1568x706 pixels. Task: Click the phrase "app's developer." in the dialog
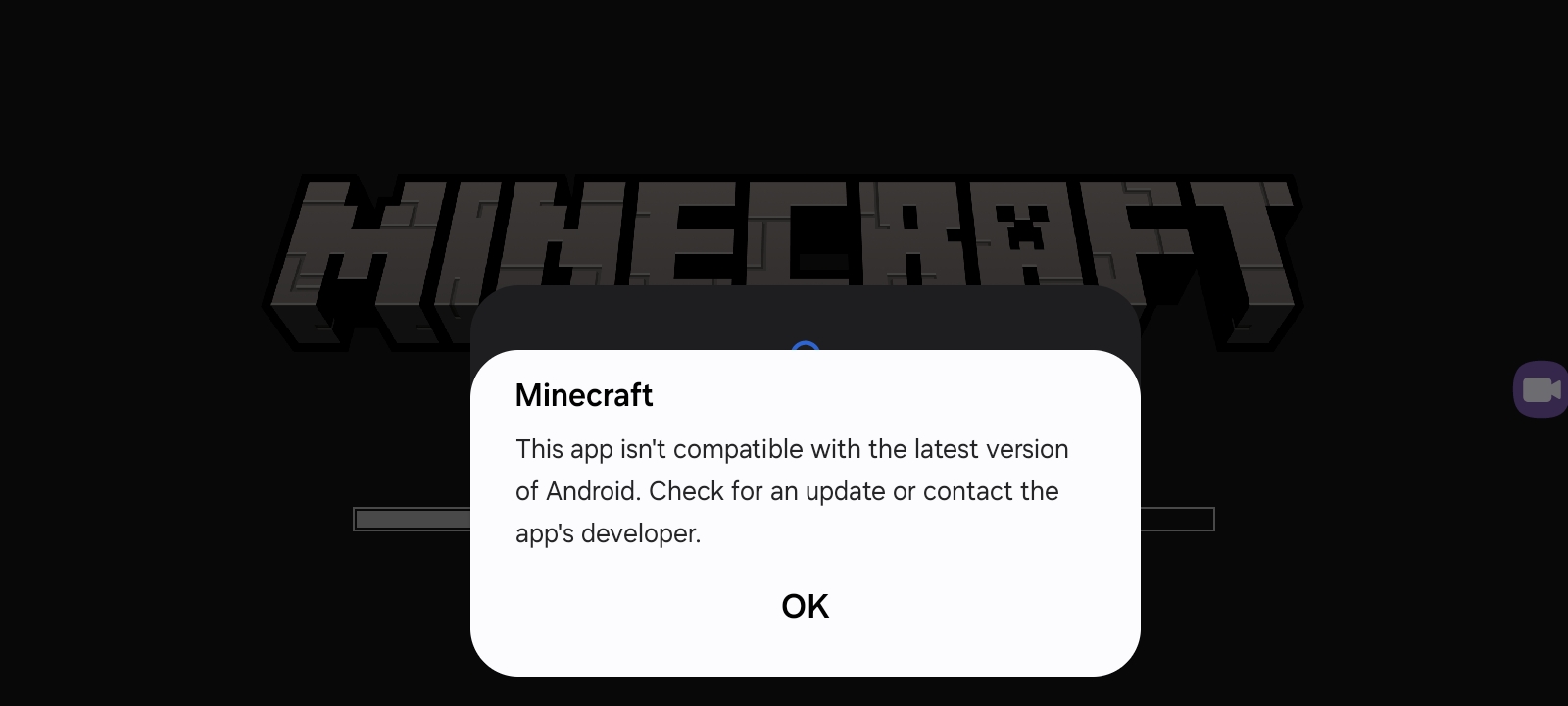(x=609, y=534)
